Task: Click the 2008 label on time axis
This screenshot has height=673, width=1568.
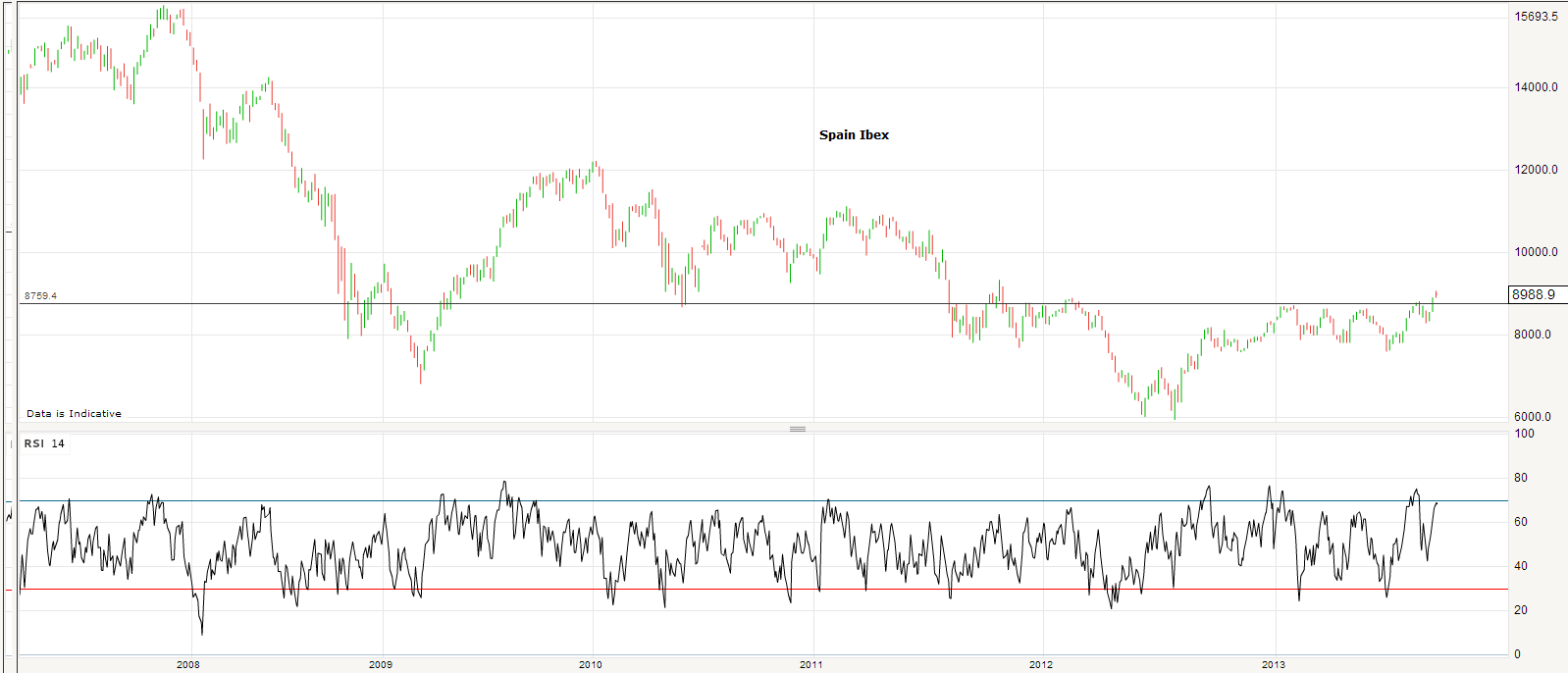Action: click(x=187, y=664)
